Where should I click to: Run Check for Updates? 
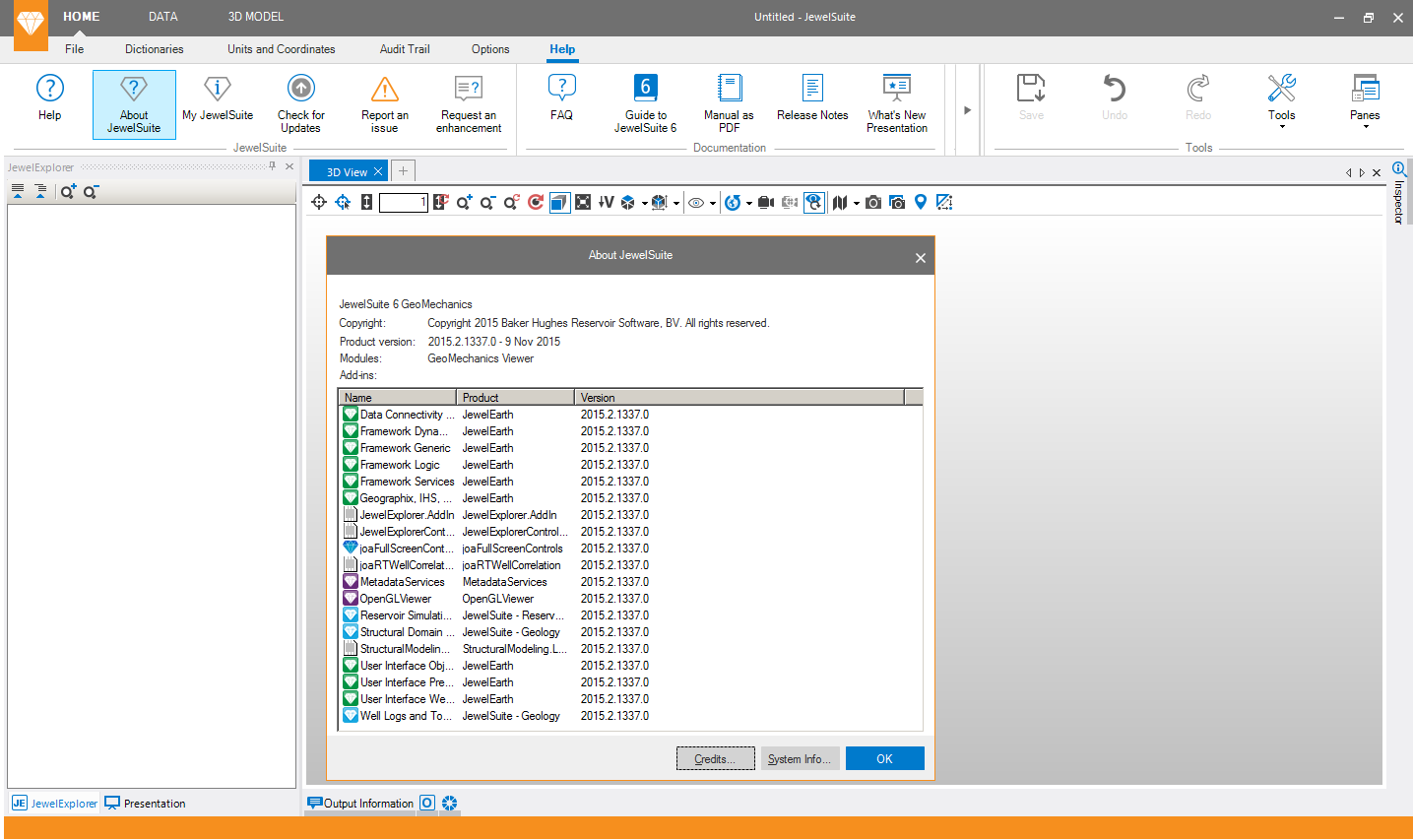pos(300,103)
